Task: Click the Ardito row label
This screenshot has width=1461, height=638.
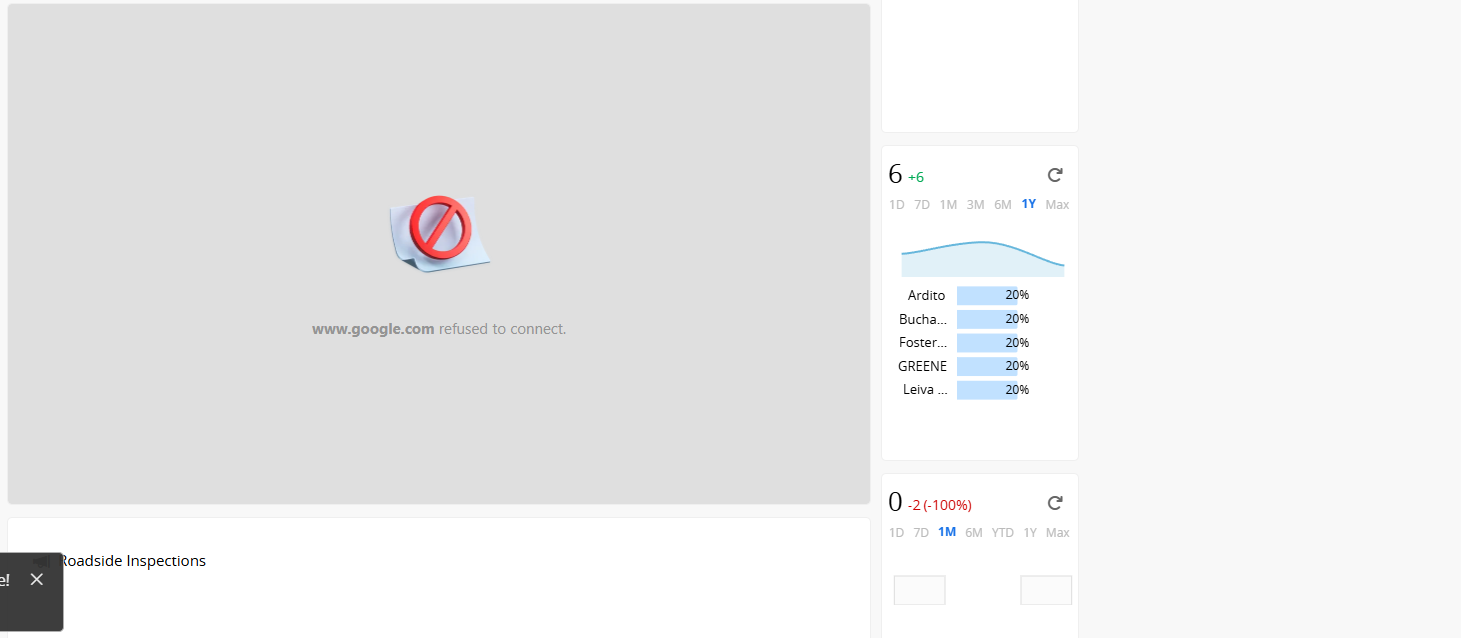Action: coord(926,295)
